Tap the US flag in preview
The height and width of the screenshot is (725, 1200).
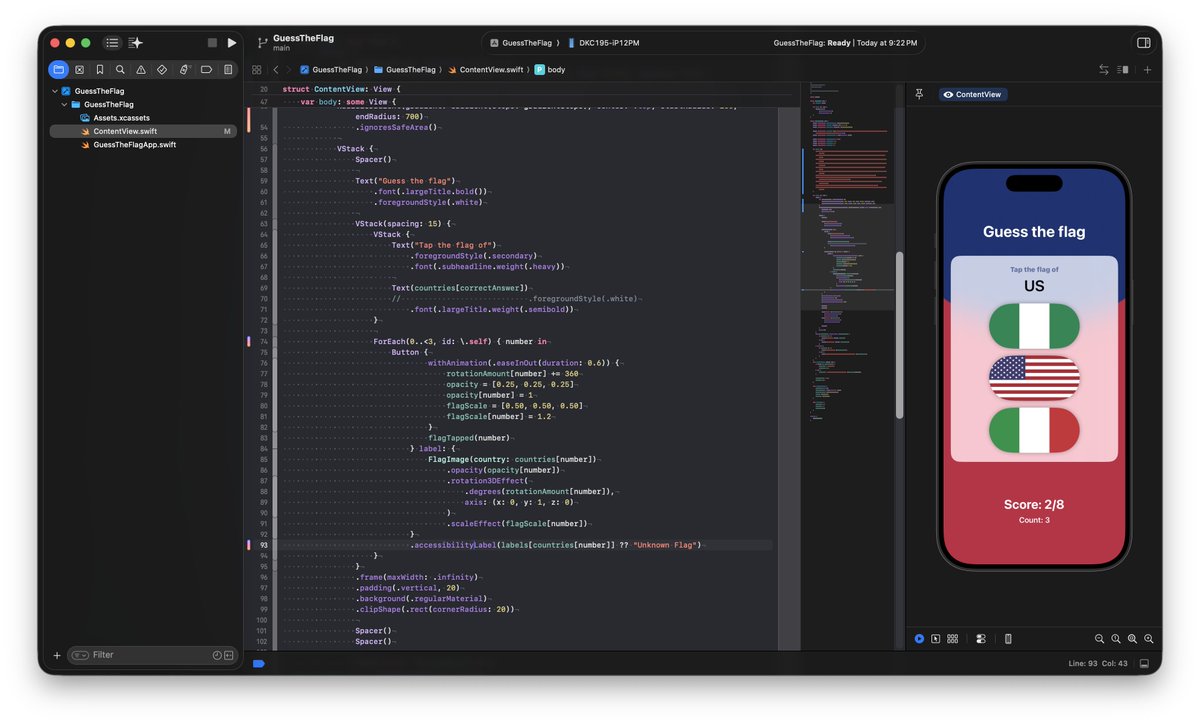pyautogui.click(x=1034, y=378)
